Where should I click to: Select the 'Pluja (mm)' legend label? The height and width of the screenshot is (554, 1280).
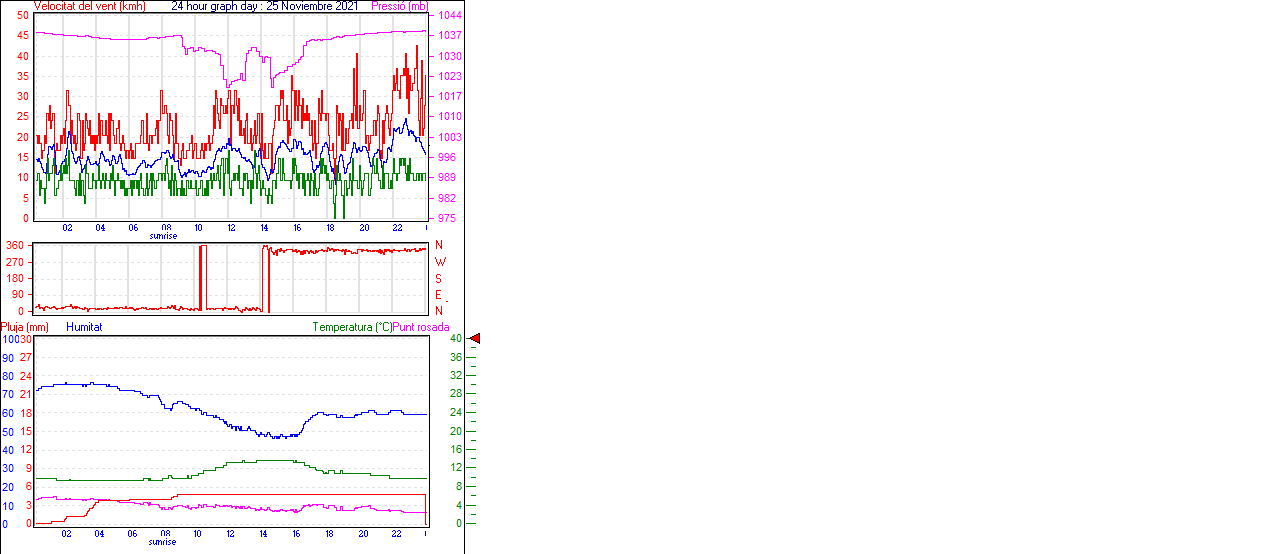point(25,327)
